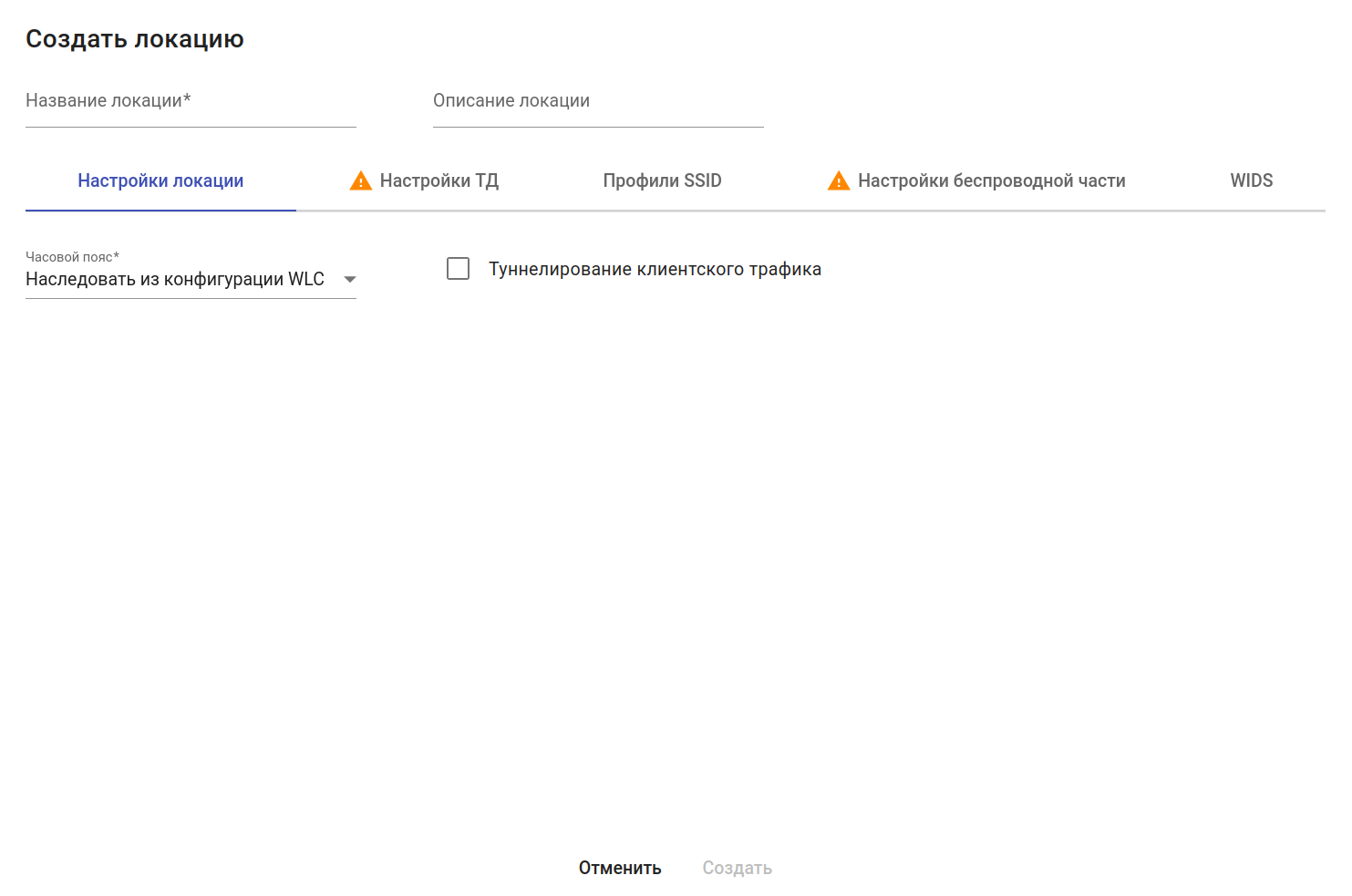
Task: Click the Часовой пояс field label
Action: point(72,257)
